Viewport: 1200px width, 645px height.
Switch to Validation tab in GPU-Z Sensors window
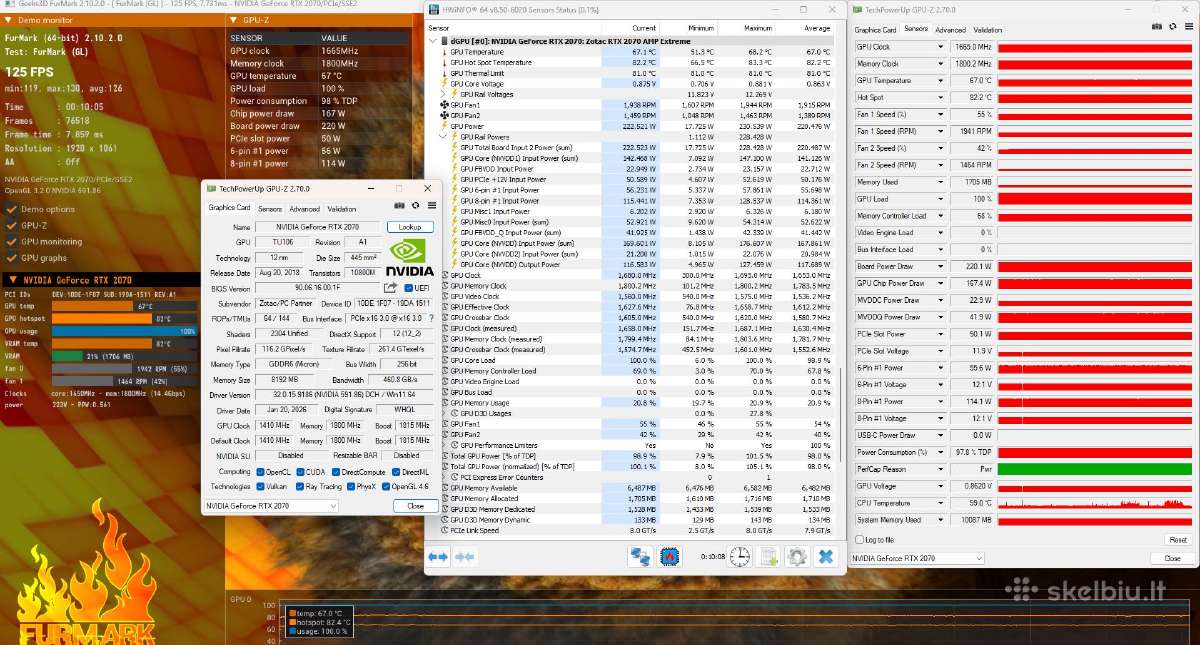point(987,30)
